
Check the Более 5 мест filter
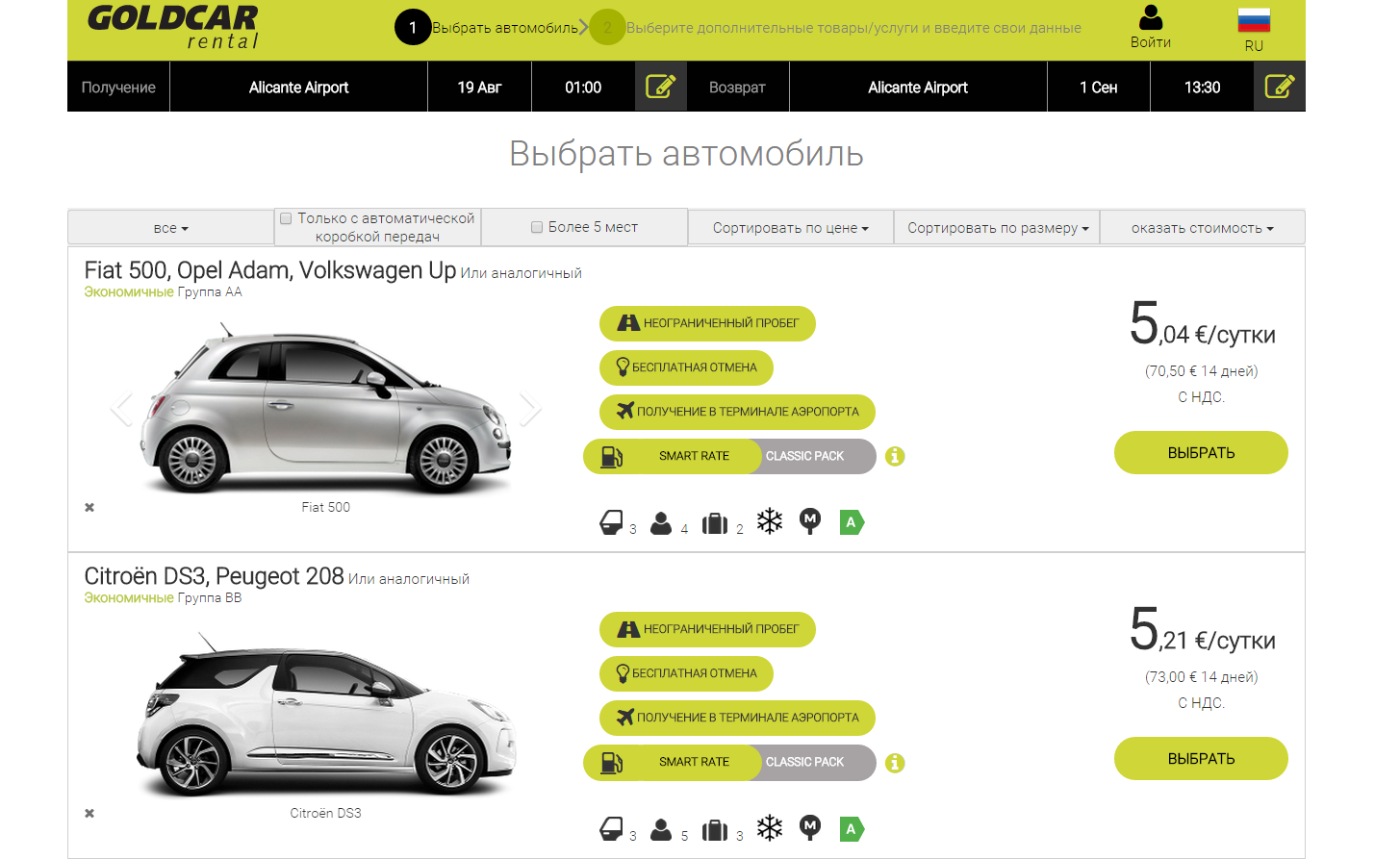pos(537,227)
